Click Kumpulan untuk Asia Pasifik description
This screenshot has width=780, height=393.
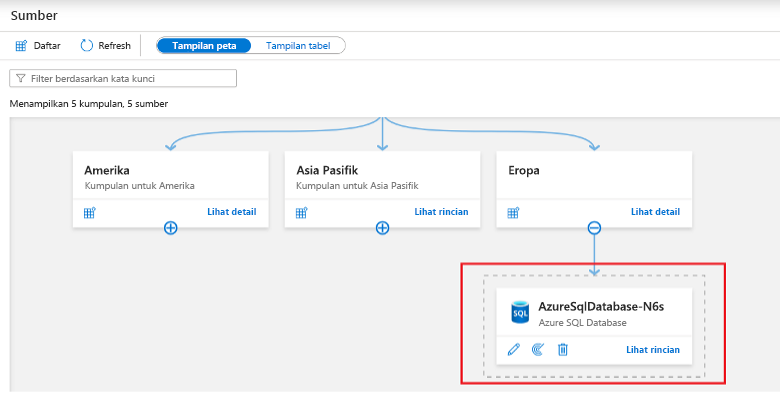coord(357,186)
